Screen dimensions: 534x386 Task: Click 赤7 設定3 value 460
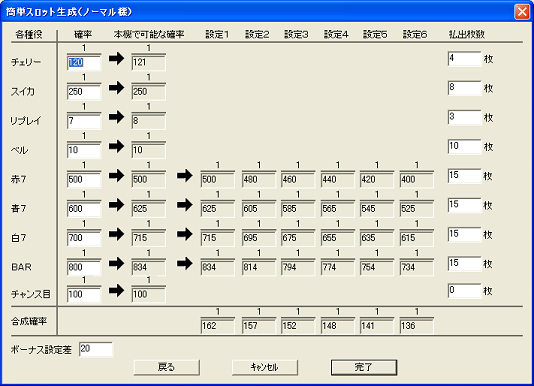298,179
